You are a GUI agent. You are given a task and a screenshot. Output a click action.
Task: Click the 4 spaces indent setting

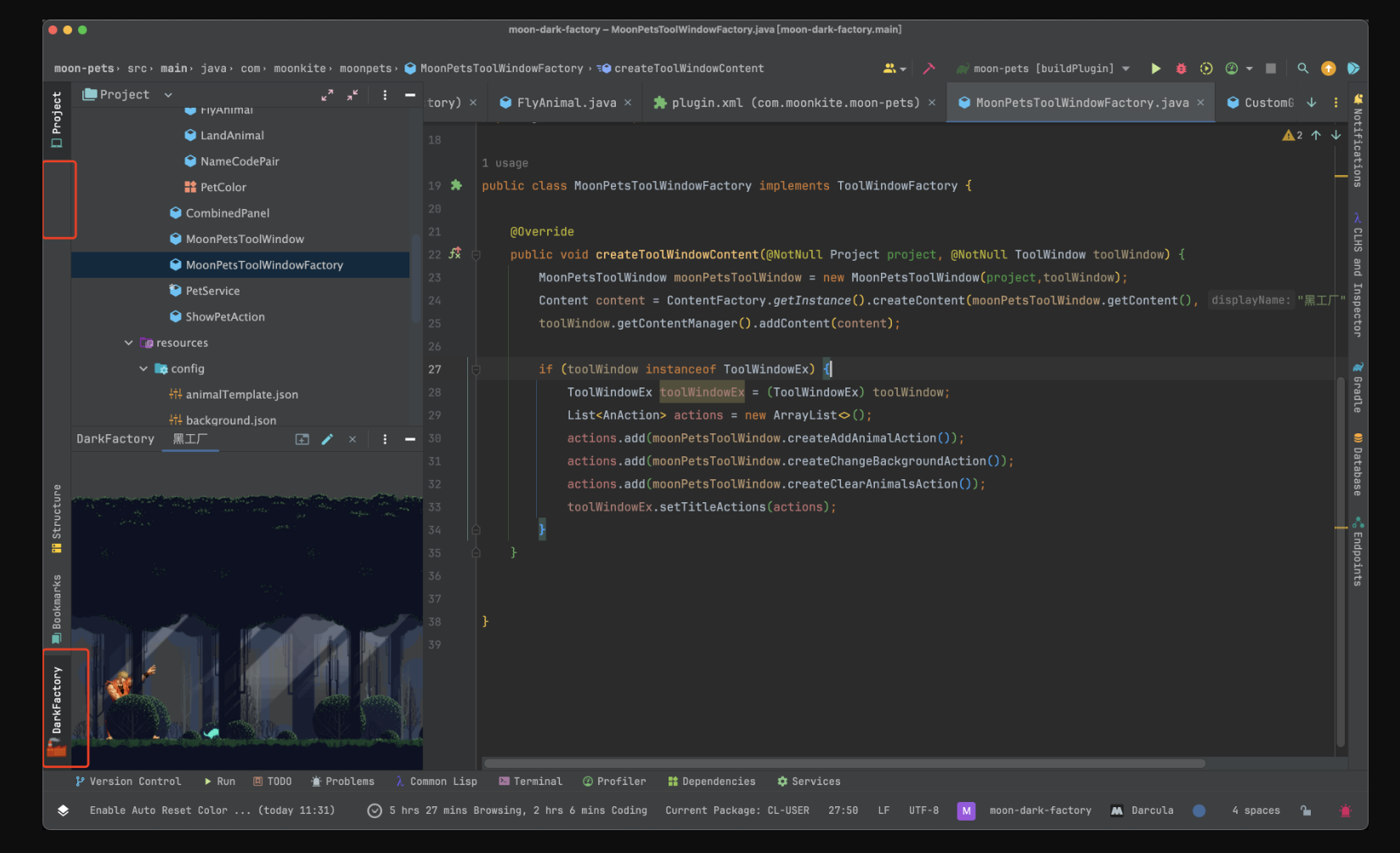pos(1255,811)
